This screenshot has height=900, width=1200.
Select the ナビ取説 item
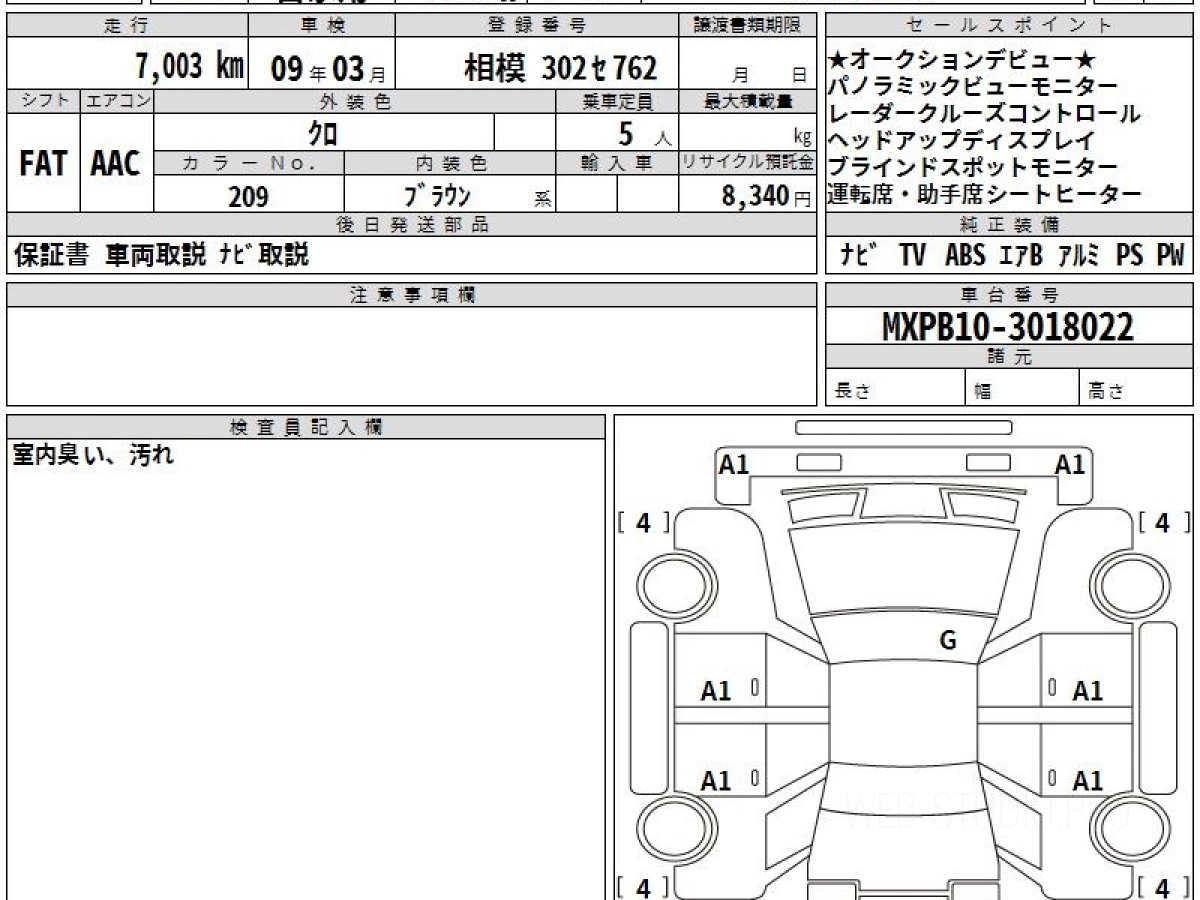(265, 256)
